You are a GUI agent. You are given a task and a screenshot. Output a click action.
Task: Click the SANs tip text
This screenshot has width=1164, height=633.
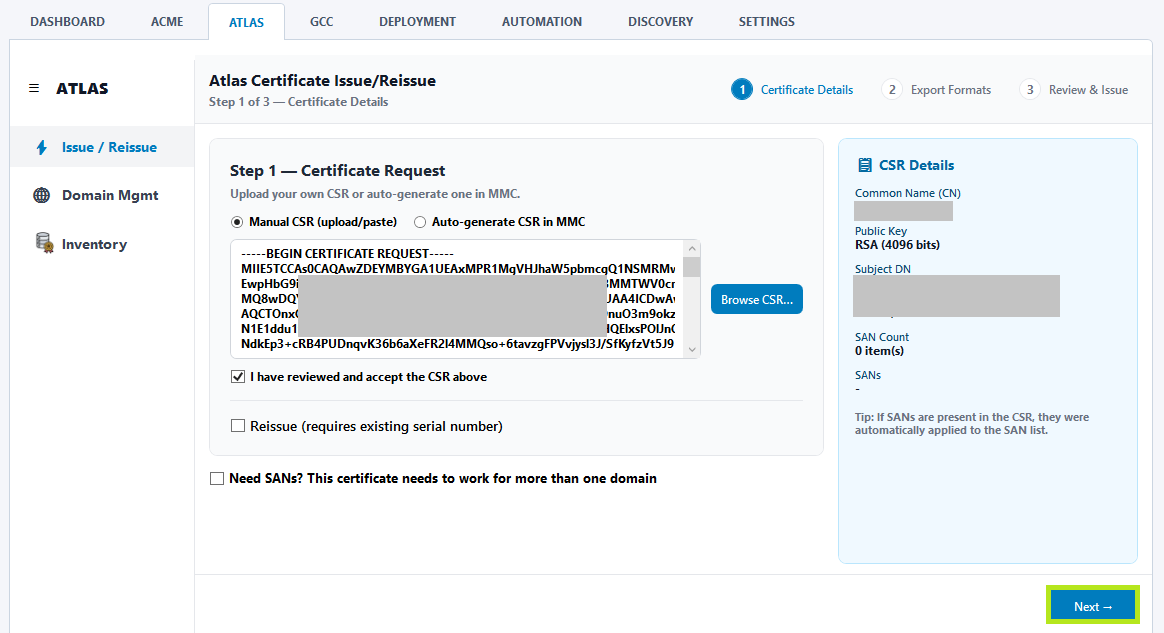click(972, 423)
